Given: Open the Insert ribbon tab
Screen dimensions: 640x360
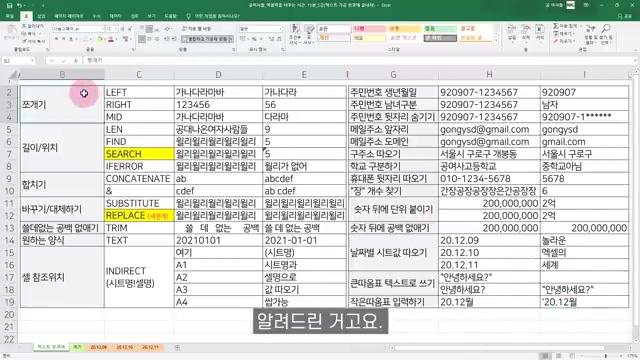Looking at the screenshot, I should [x=41, y=16].
